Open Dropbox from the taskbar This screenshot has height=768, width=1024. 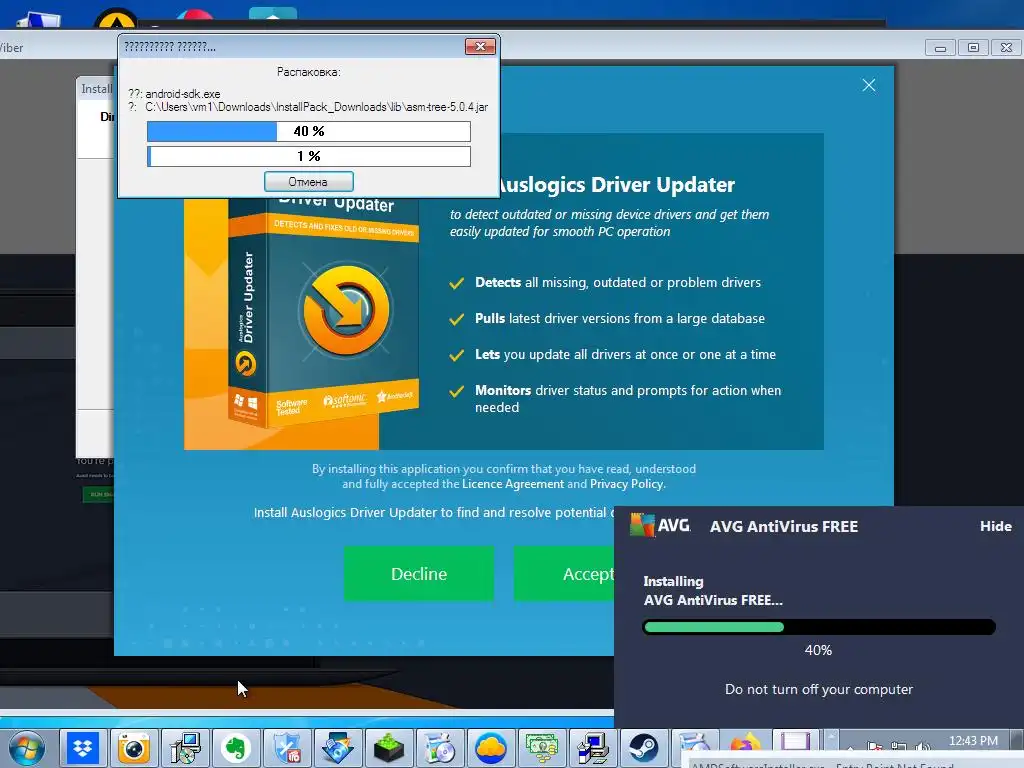(83, 748)
